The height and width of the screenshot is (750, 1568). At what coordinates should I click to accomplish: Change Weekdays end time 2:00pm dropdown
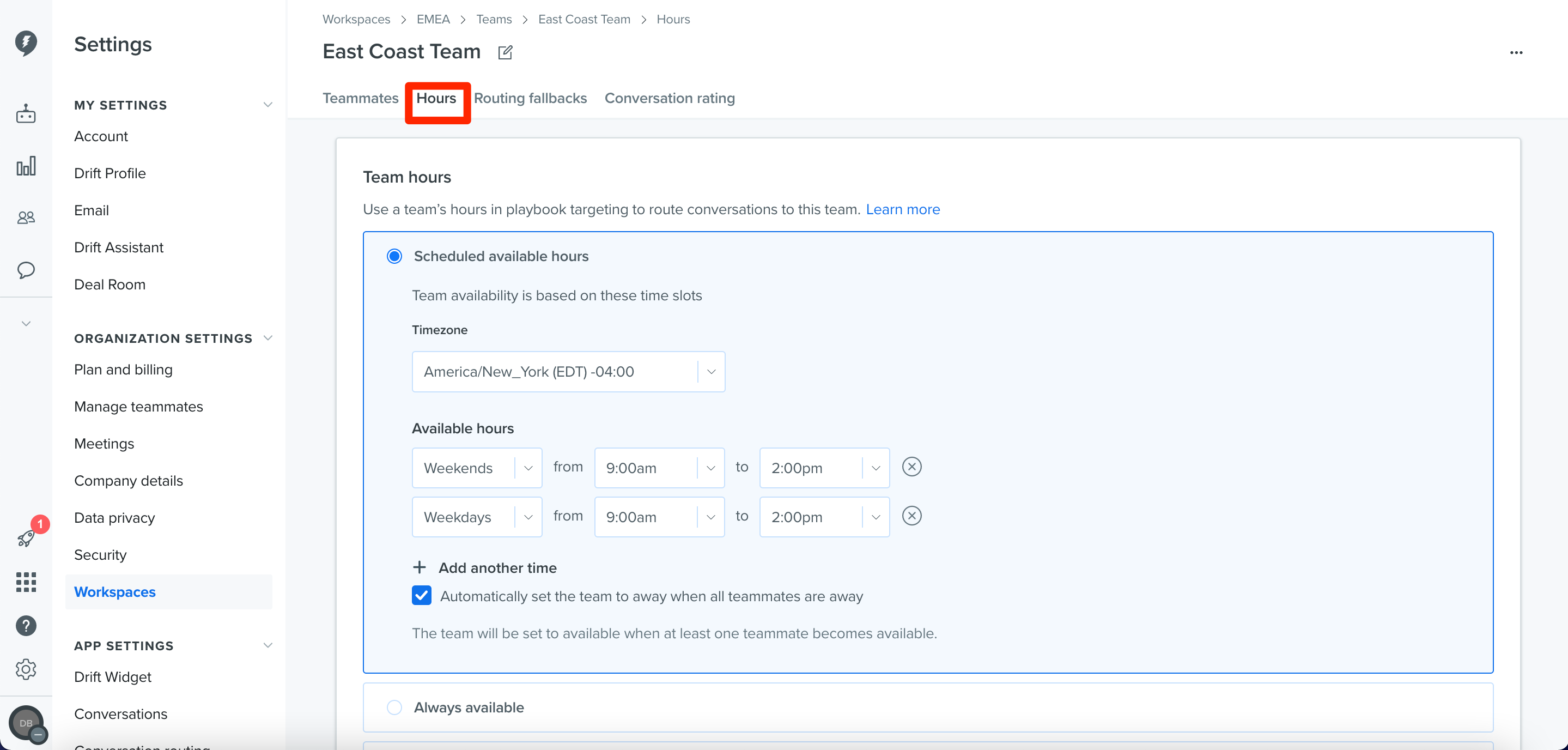[x=824, y=517]
